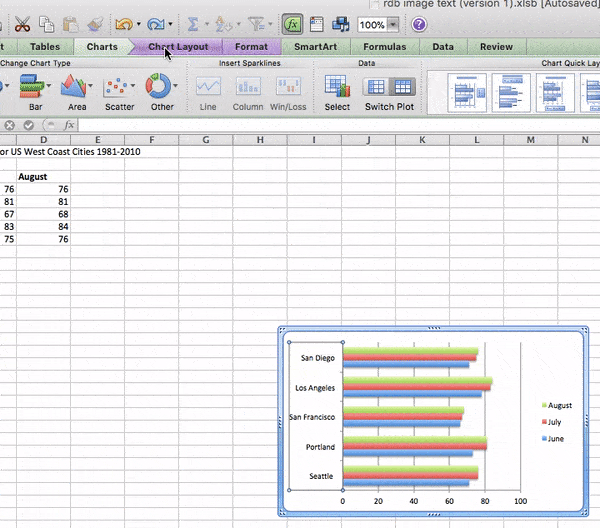
Task: Open the zoom percentage dropdown
Action: click(x=393, y=24)
